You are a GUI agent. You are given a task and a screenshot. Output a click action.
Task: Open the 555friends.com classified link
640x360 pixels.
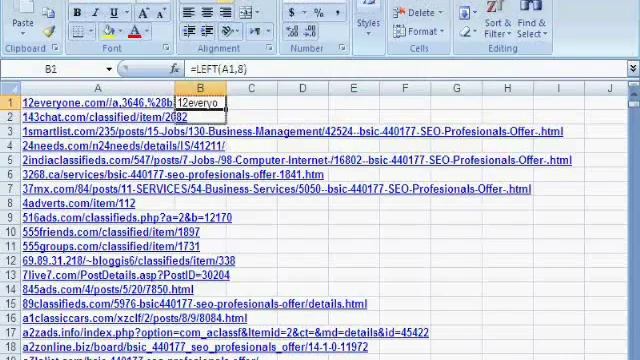point(111,232)
